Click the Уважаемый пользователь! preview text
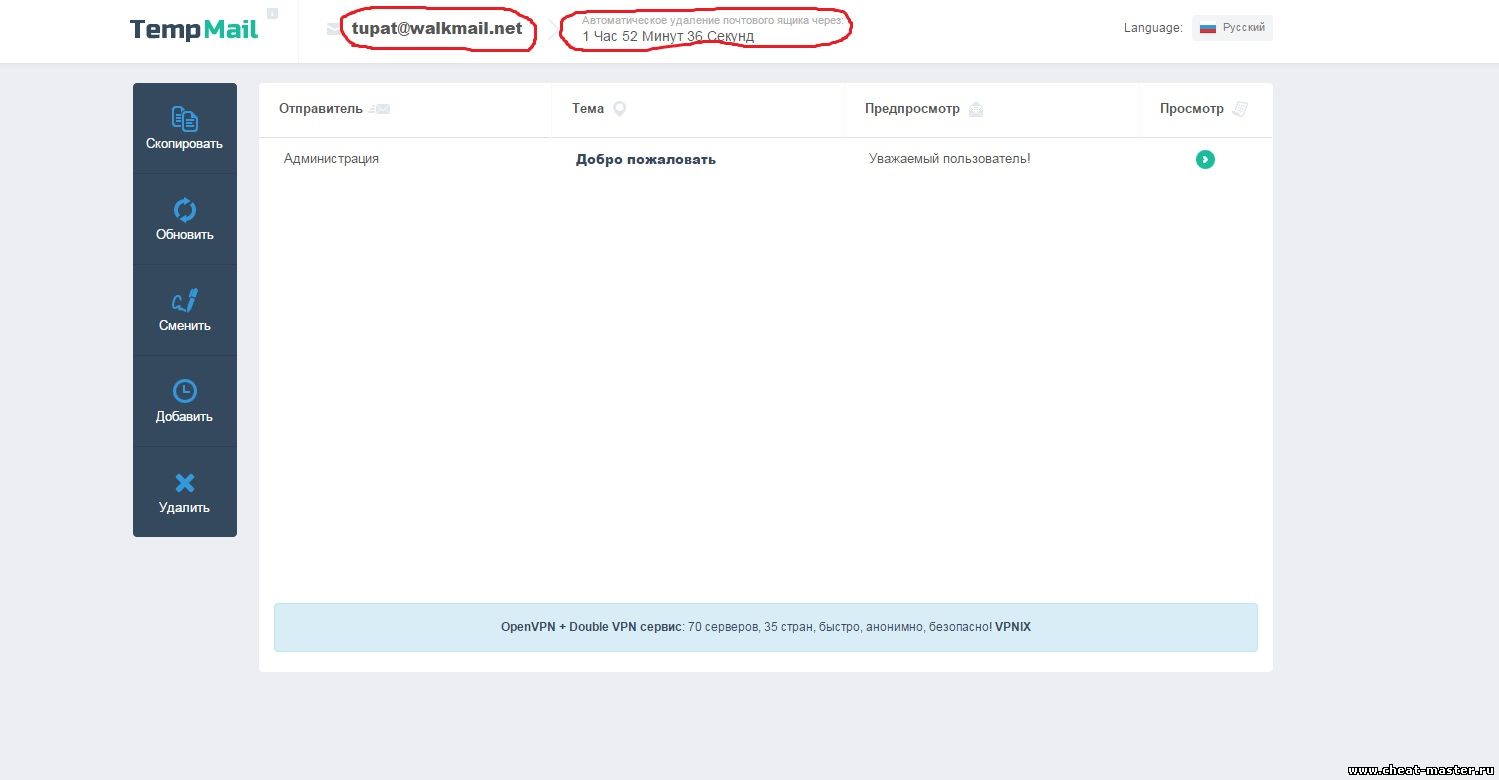Viewport: 1499px width, 780px height. pos(949,159)
